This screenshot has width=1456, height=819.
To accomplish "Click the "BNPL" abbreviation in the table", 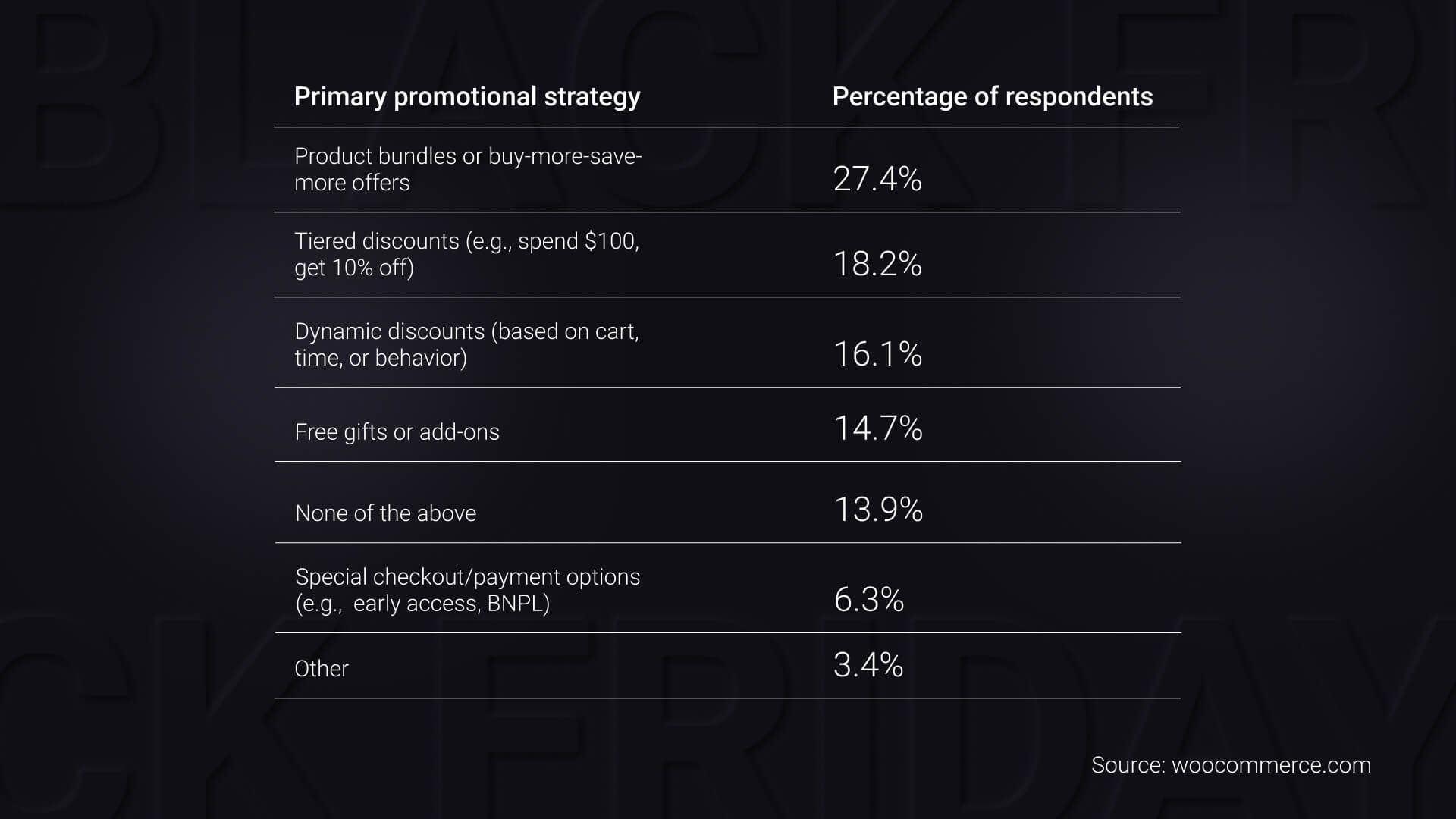I will tap(518, 604).
